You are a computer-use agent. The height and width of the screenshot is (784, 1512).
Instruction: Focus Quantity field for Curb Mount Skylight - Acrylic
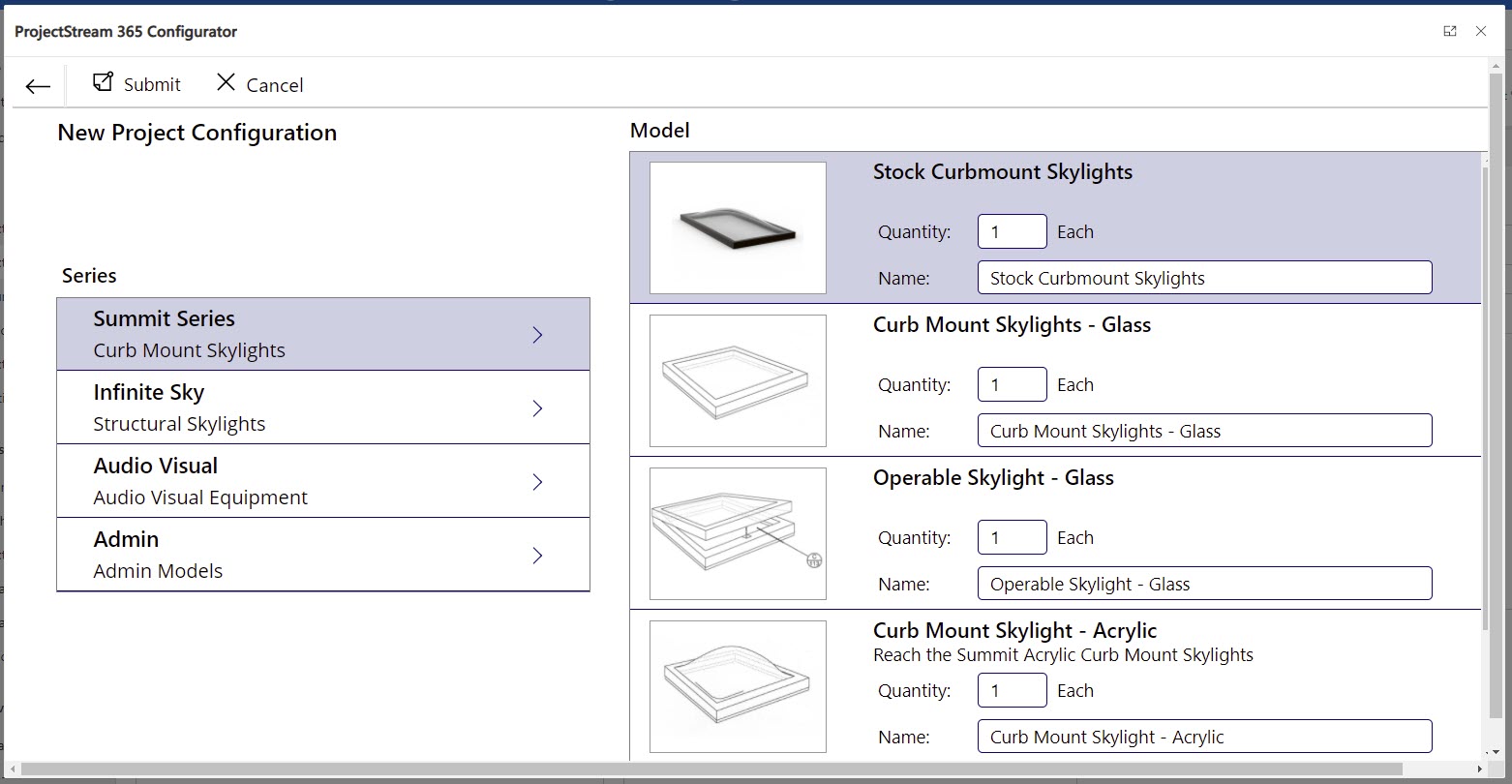click(x=1012, y=690)
